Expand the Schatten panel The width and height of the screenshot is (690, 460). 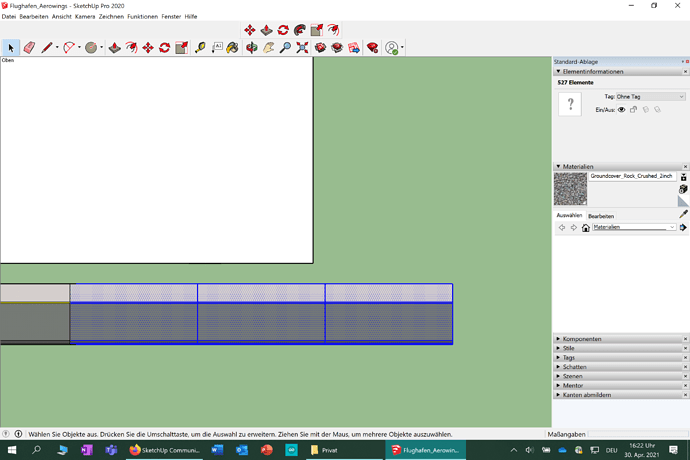coord(558,367)
